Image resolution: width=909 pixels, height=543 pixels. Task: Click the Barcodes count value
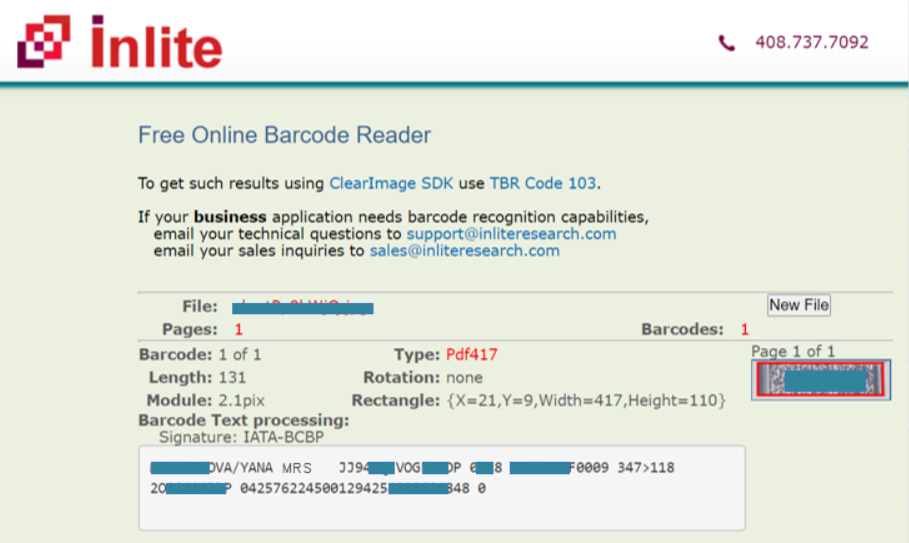744,330
